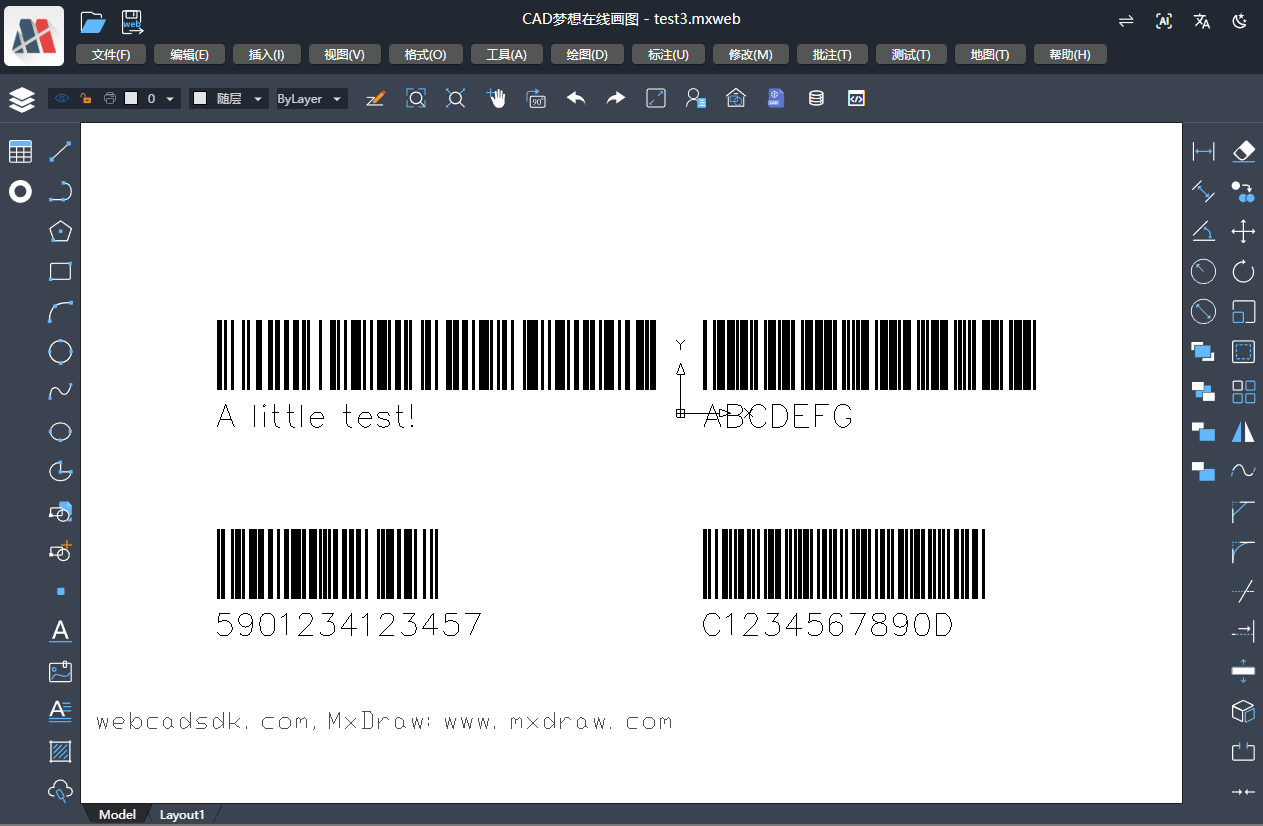Toggle dark mode moon icon

pos(1240,21)
